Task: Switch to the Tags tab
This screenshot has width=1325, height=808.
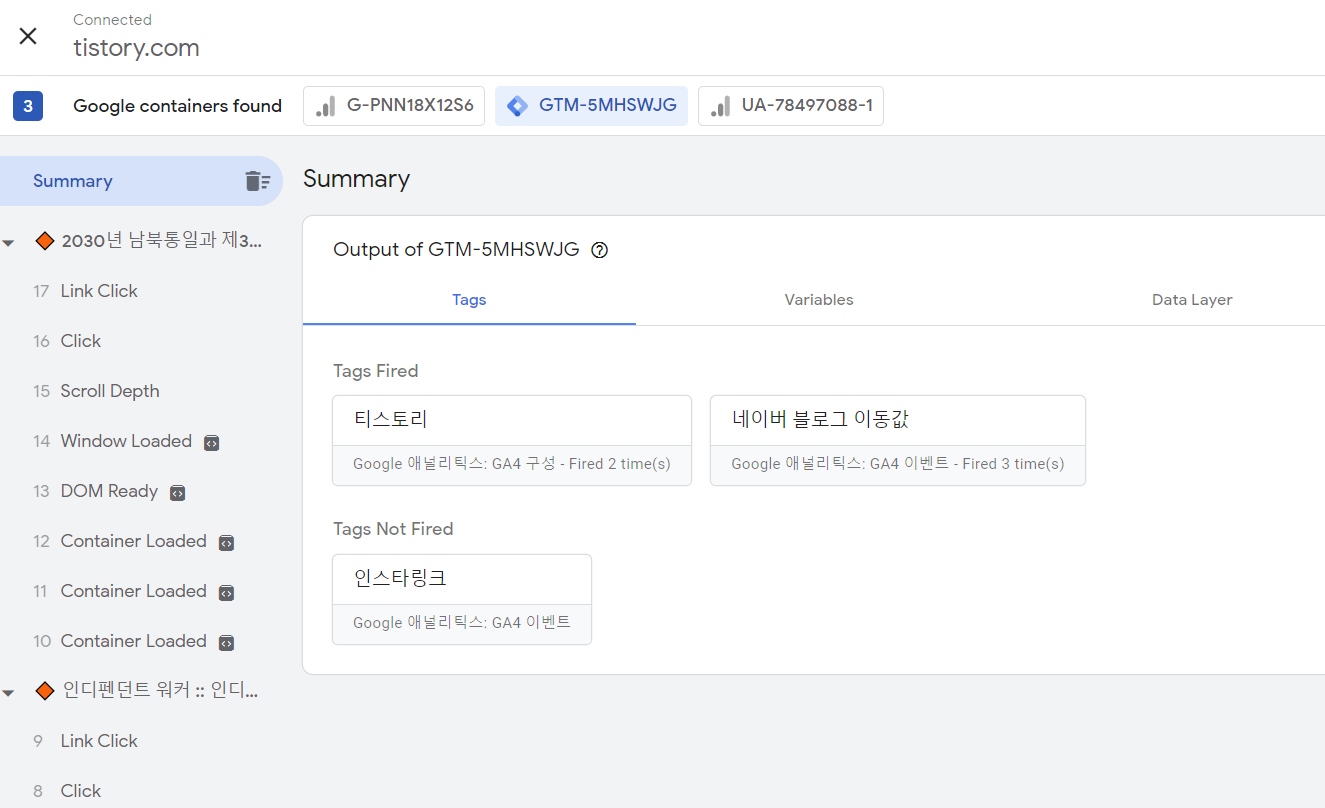Action: tap(469, 300)
